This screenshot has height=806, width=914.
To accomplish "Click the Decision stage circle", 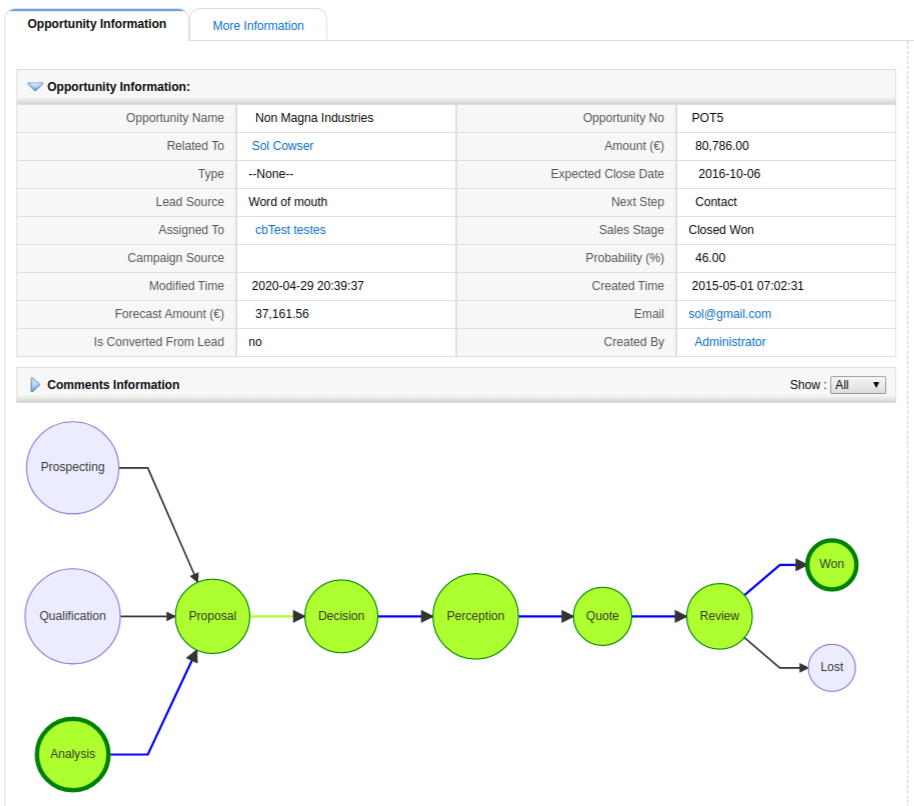I will click(x=341, y=616).
